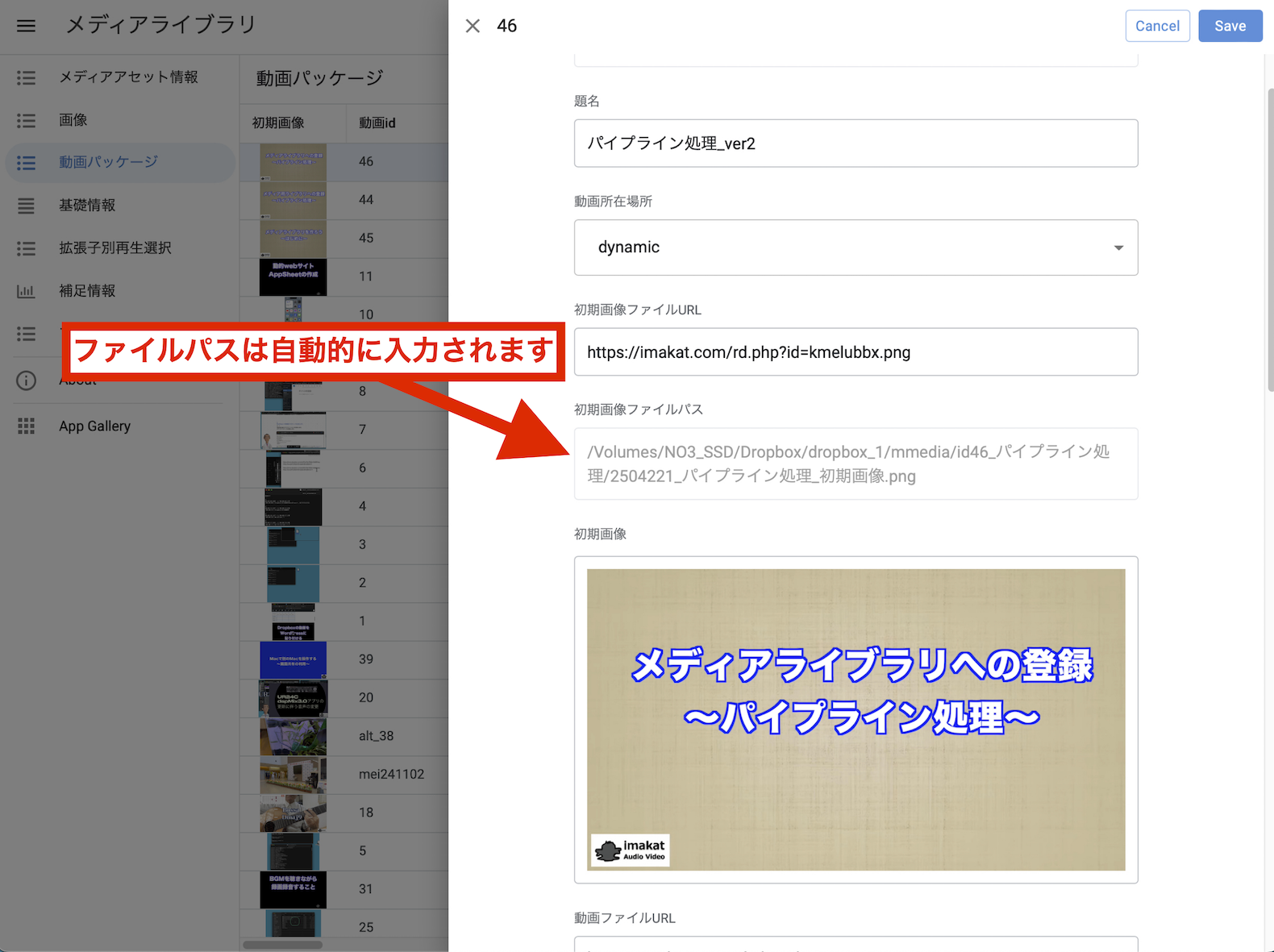The height and width of the screenshot is (952, 1274).
Task: Click the 画像 sidebar list icon
Action: click(x=26, y=120)
